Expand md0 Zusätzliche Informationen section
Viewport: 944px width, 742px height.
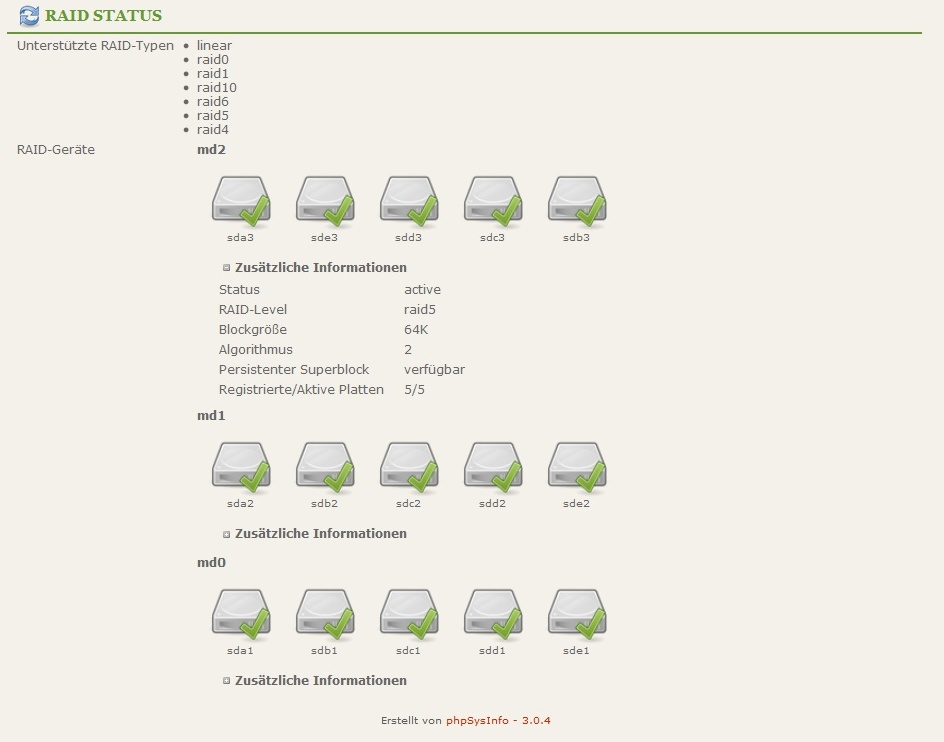tap(227, 681)
